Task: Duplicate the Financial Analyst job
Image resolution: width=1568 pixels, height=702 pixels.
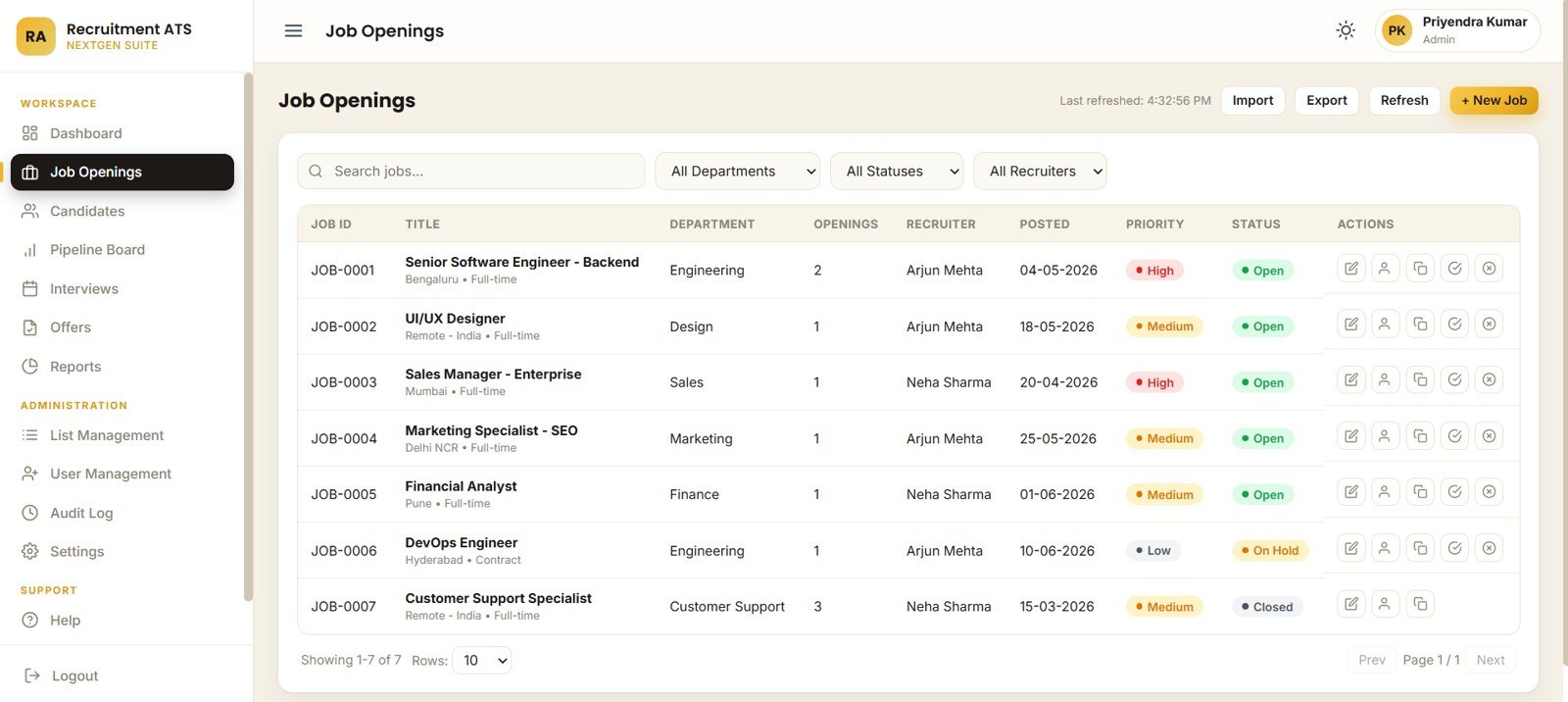Action: click(1420, 492)
